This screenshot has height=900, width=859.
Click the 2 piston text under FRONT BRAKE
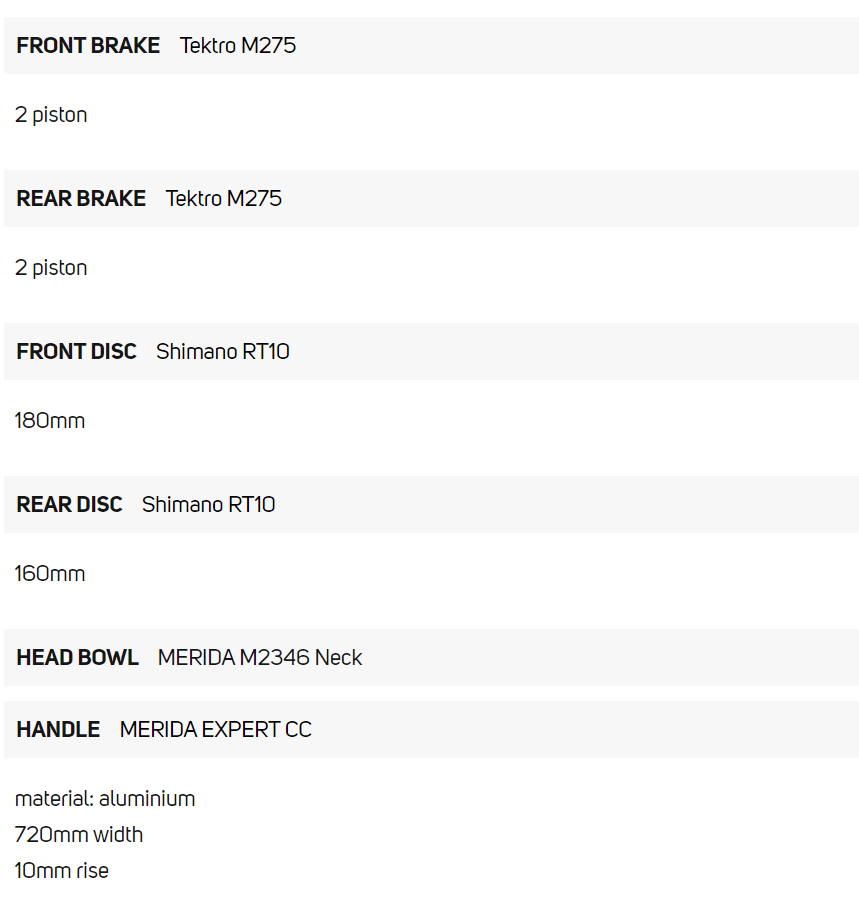click(x=51, y=115)
